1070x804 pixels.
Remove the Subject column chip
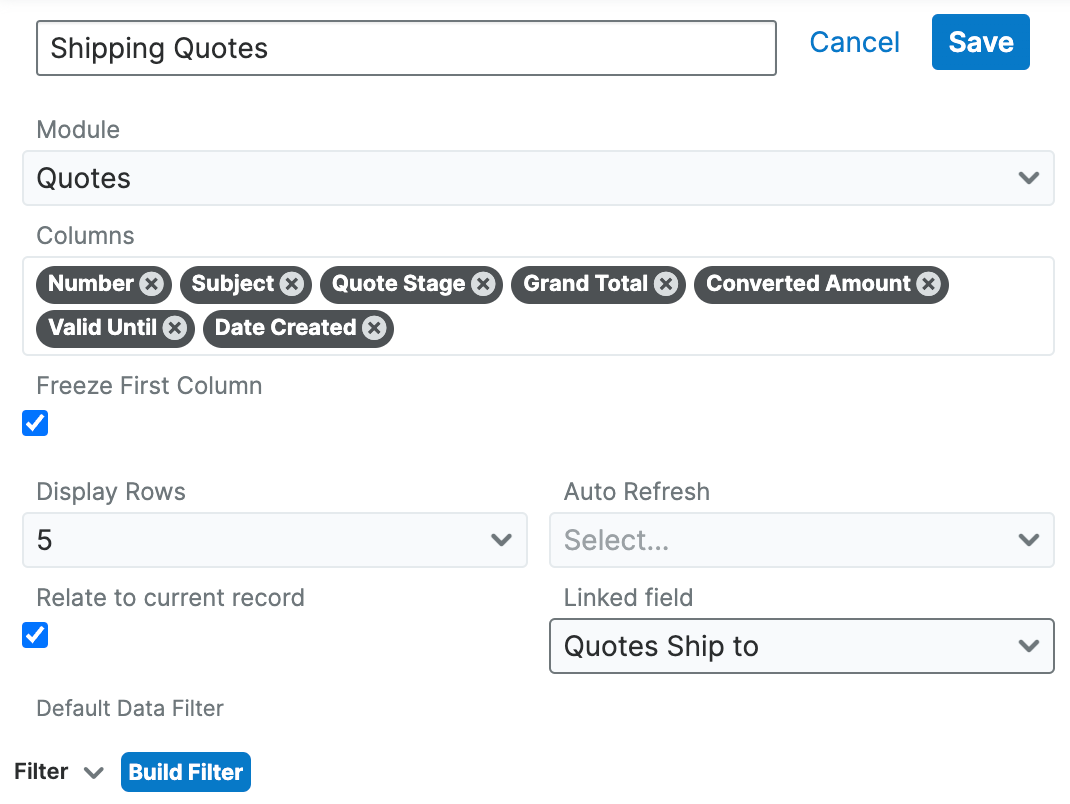pyautogui.click(x=291, y=284)
